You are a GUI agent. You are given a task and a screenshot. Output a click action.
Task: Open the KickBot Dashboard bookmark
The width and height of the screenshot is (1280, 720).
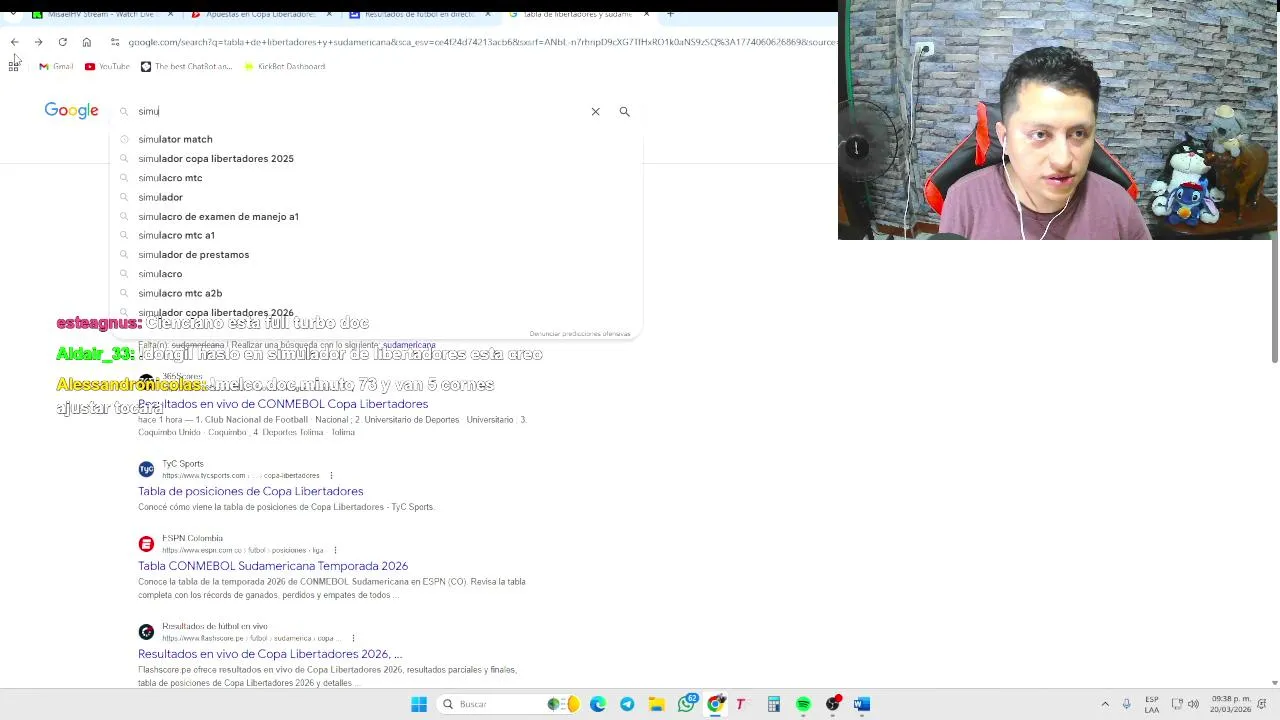[284, 66]
